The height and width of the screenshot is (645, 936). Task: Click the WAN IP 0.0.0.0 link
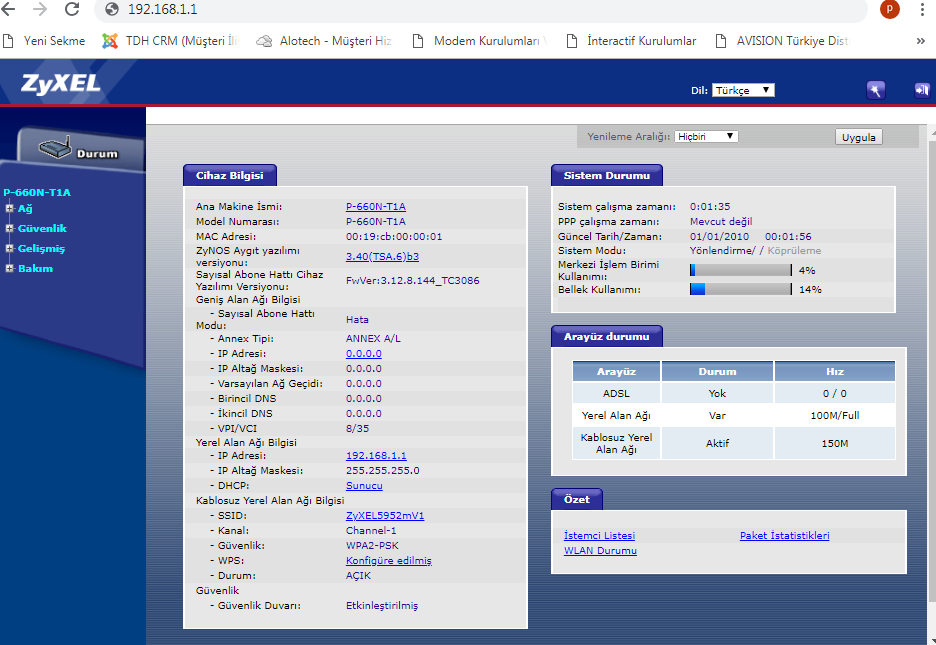tap(364, 354)
